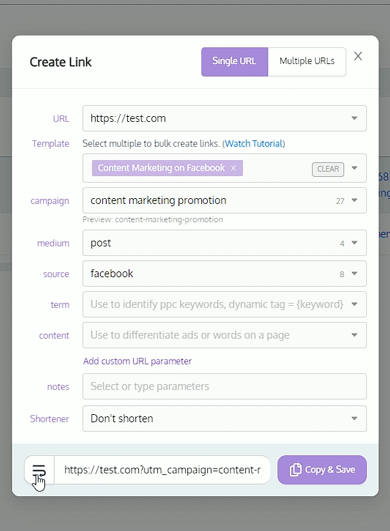Focus the notes parameters input

pos(224,386)
